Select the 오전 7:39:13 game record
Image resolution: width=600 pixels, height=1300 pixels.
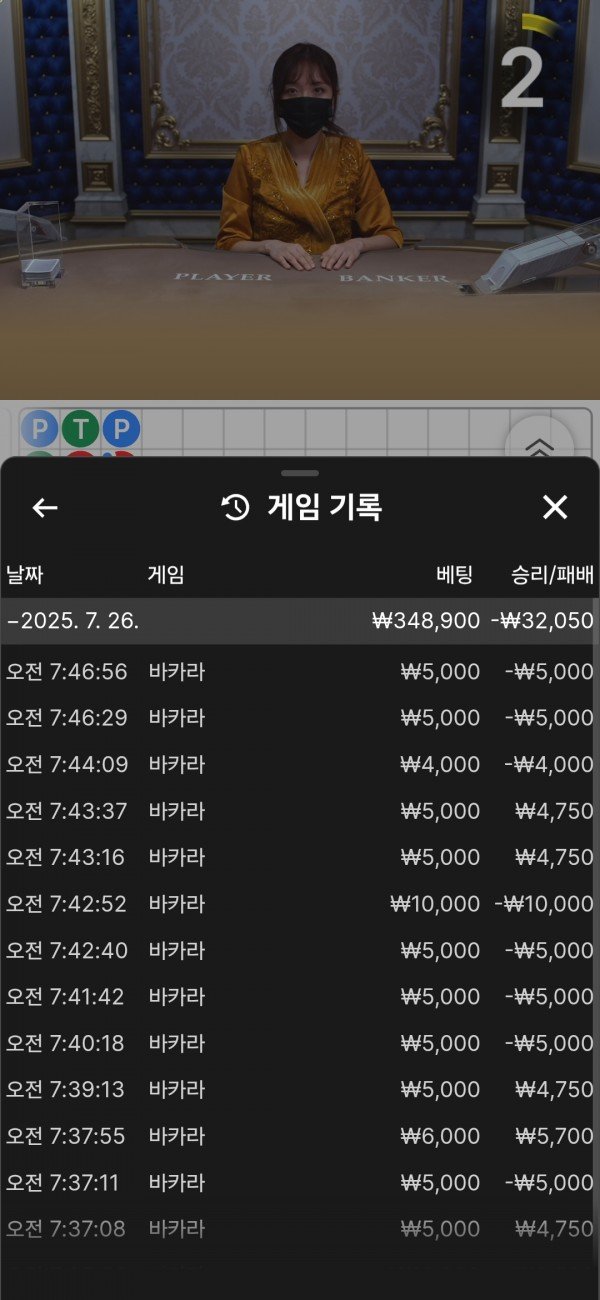[300, 1090]
